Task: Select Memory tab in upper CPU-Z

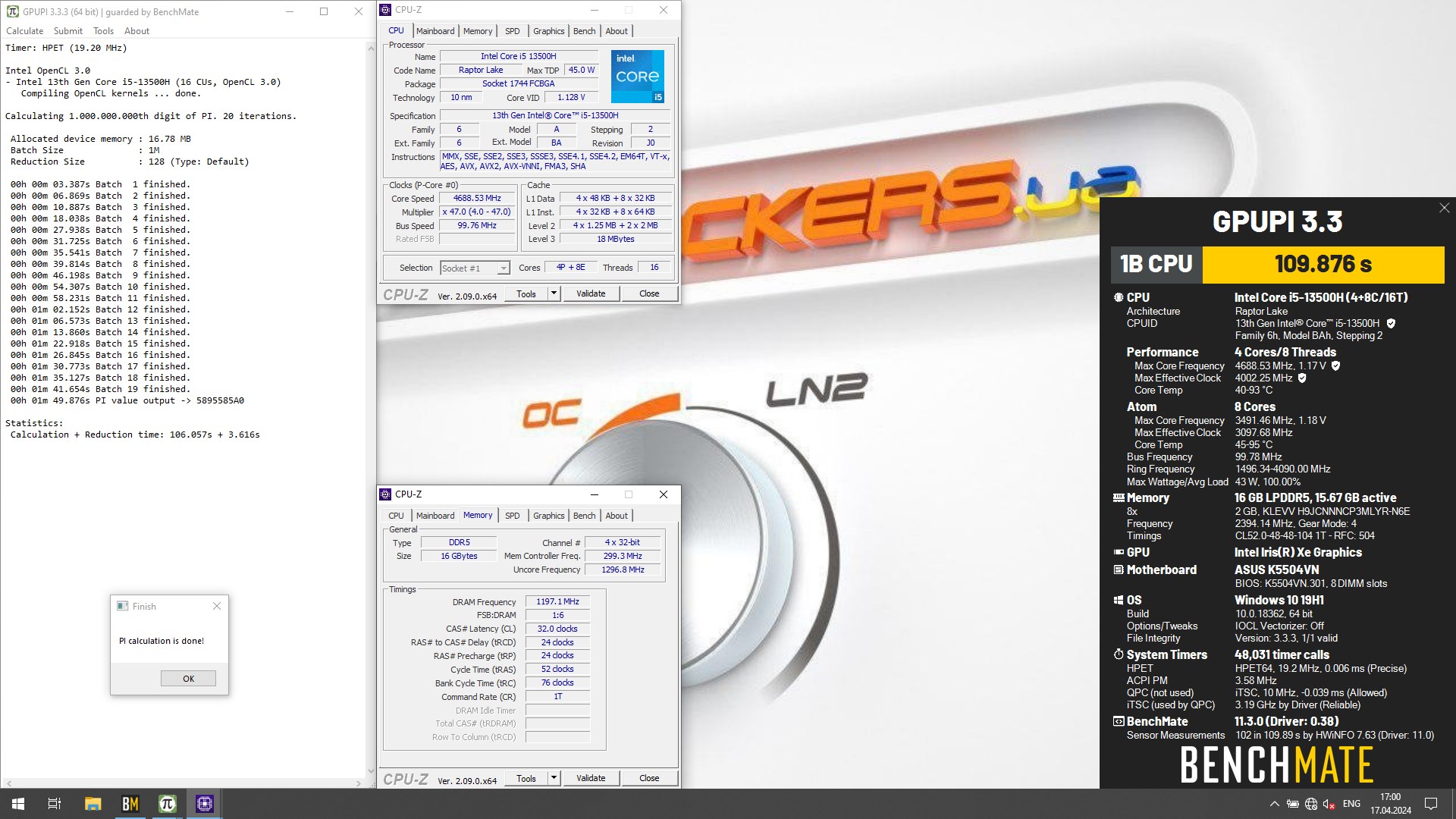Action: tap(478, 31)
